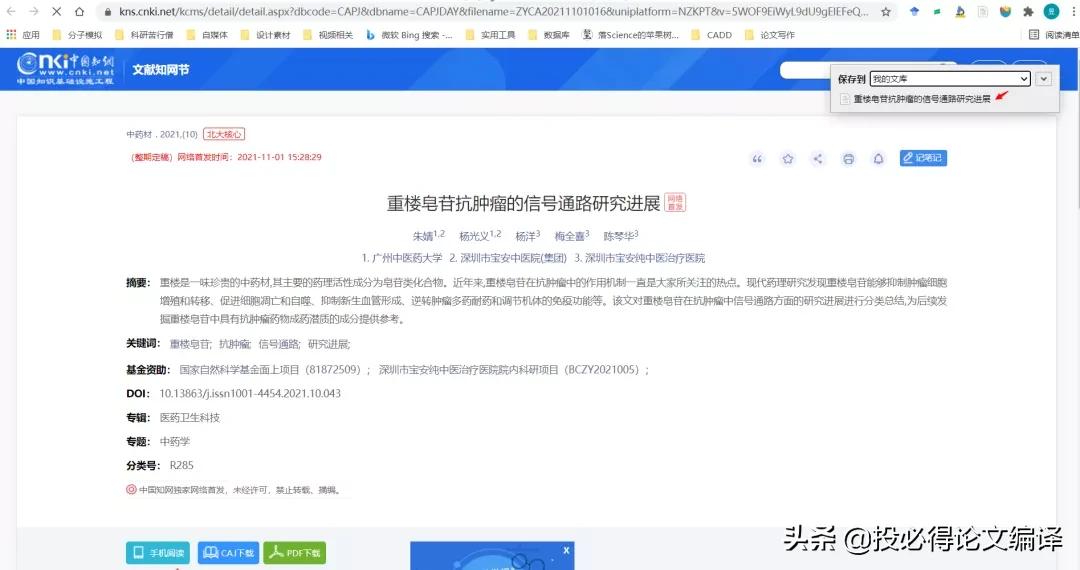
Task: Select saved item 重楼皂苷抗肿瘤的信号通路研究进展 in popup
Action: click(x=922, y=99)
